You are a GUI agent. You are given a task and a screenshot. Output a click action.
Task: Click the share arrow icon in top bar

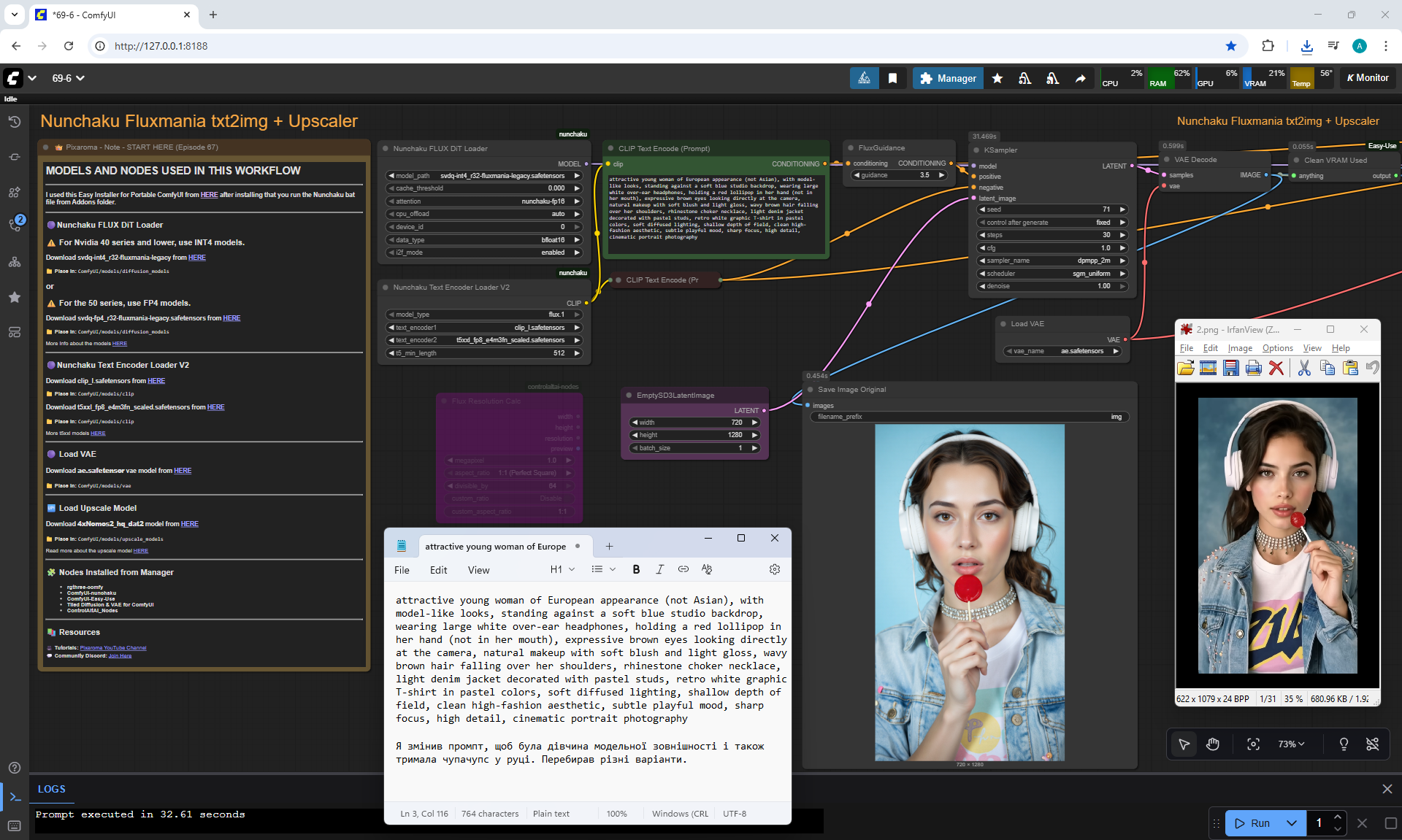(x=1081, y=78)
